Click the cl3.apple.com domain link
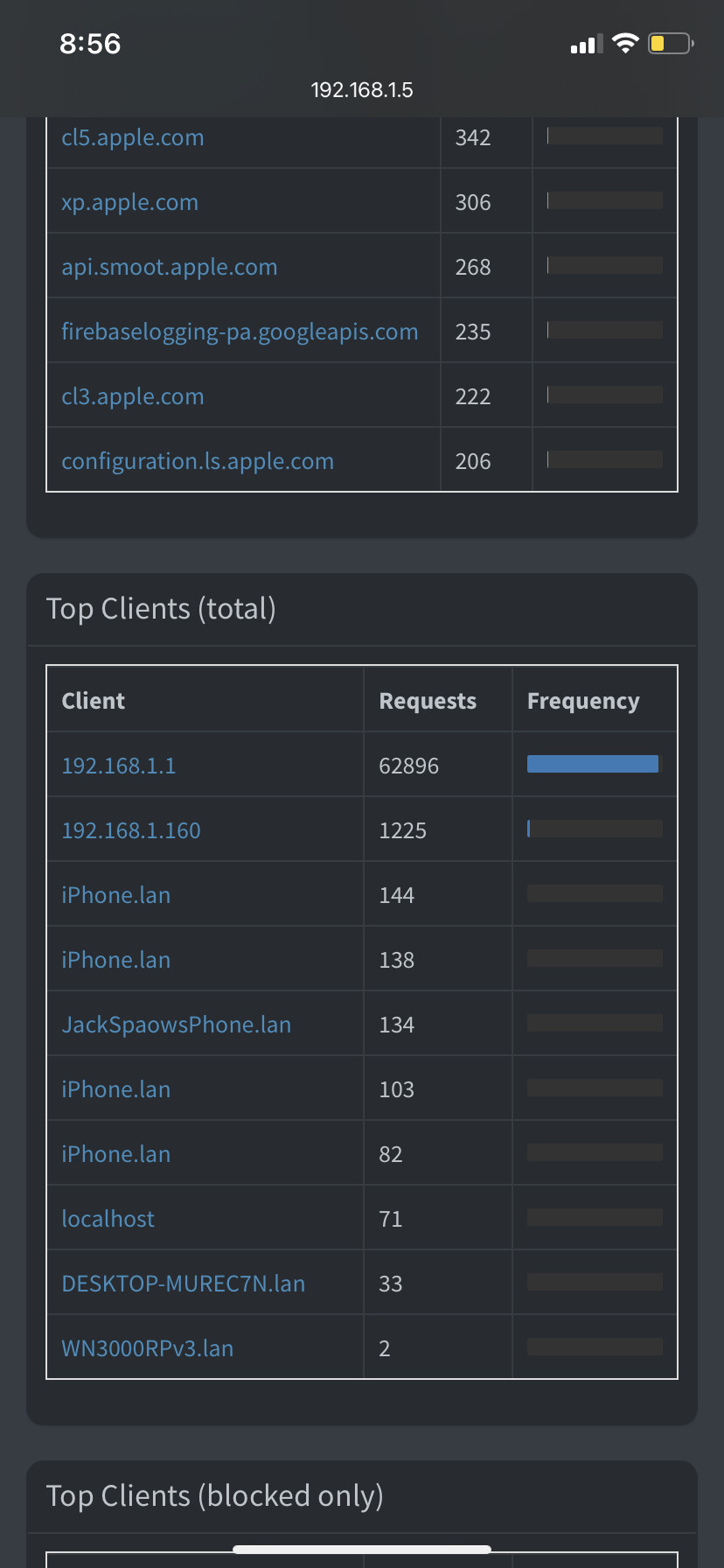The image size is (724, 1568). (x=133, y=397)
